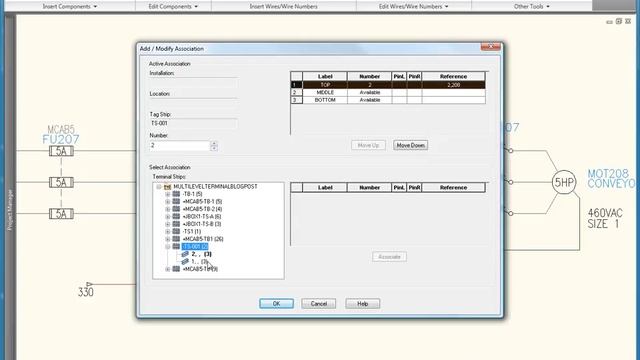Select terminal icon for 1,, (3) entry
Image resolution: width=640 pixels, height=360 pixels.
[185, 261]
